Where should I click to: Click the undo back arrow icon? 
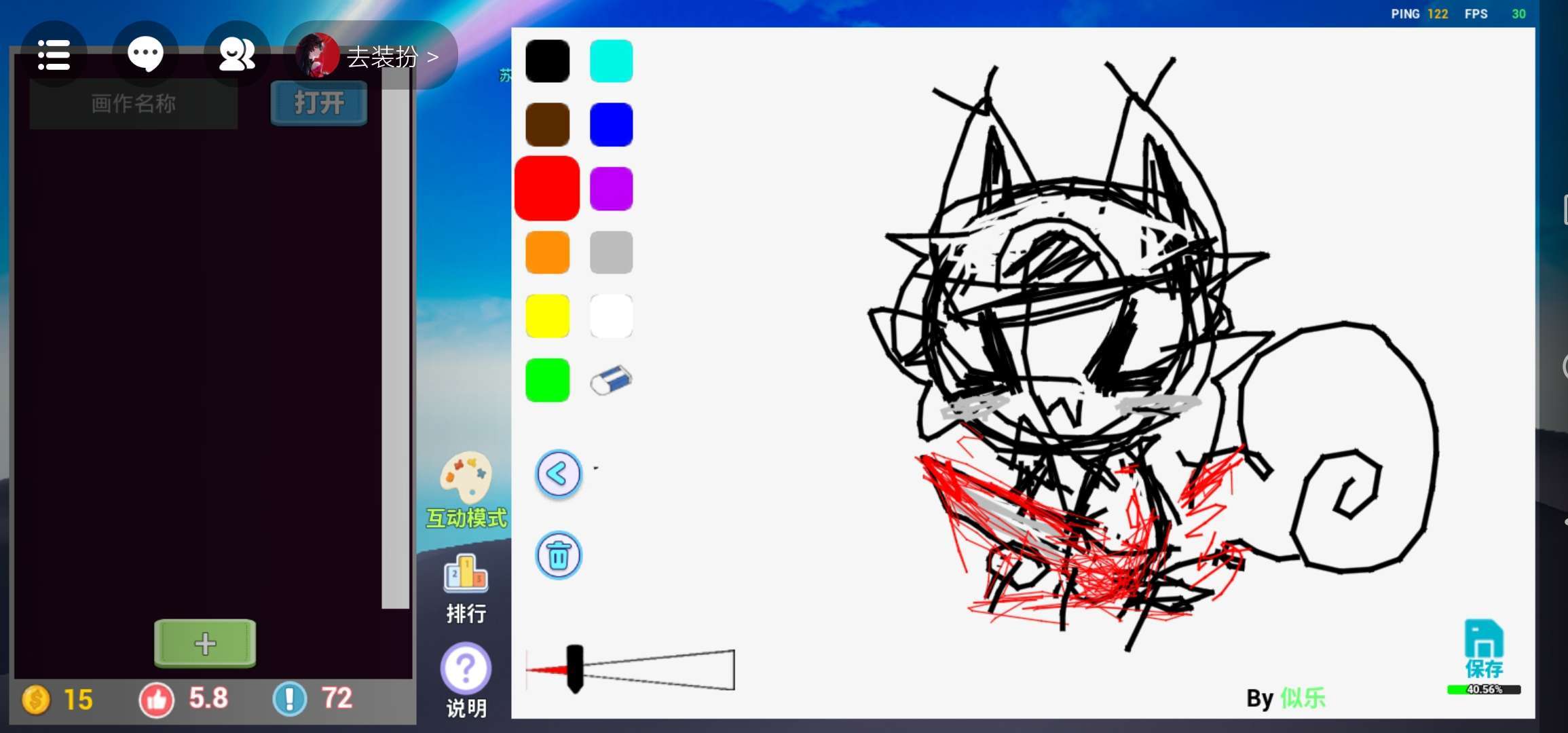tap(559, 474)
